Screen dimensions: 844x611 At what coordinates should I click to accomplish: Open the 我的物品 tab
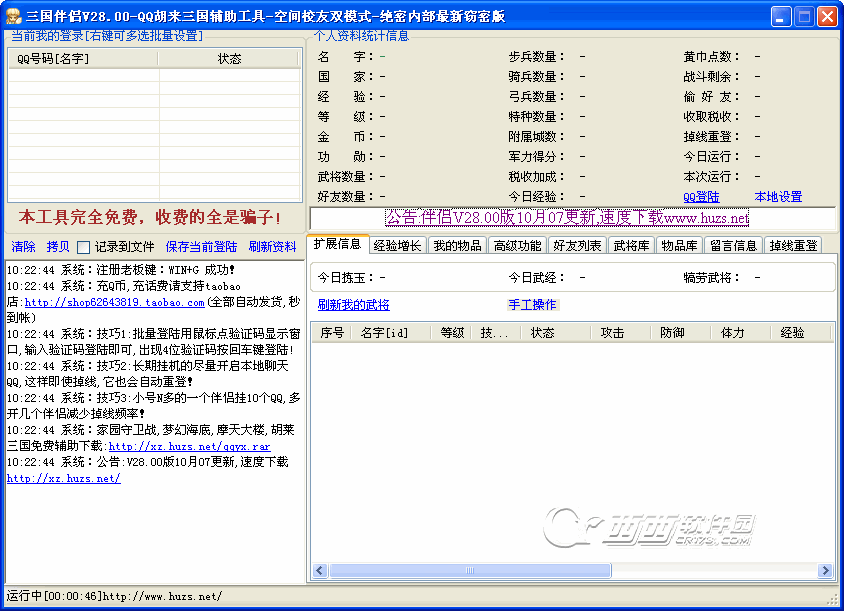pos(458,246)
